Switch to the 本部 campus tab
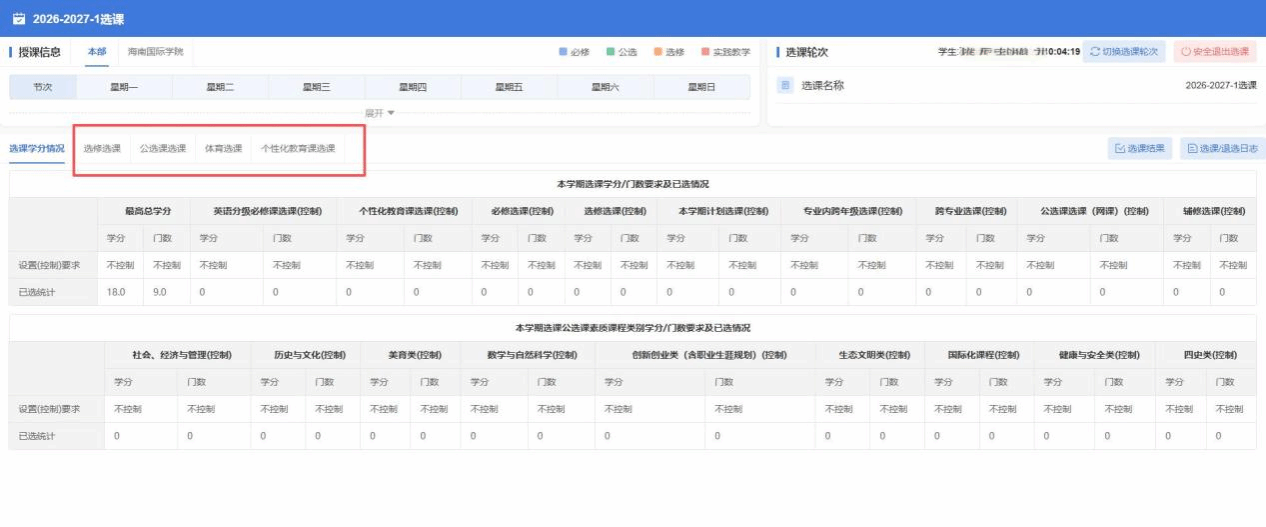The height and width of the screenshot is (527, 1266). [x=96, y=51]
